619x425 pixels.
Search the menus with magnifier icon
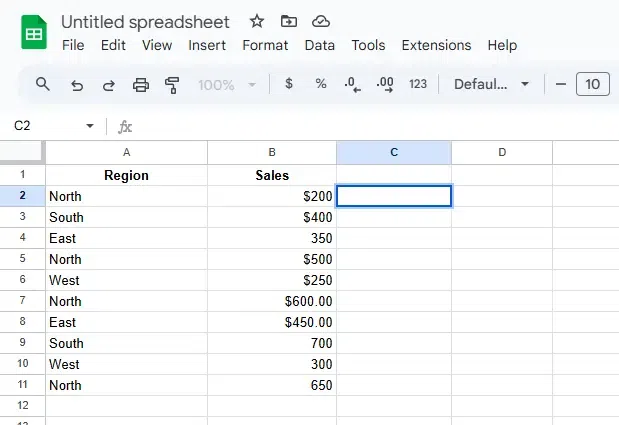(x=43, y=84)
